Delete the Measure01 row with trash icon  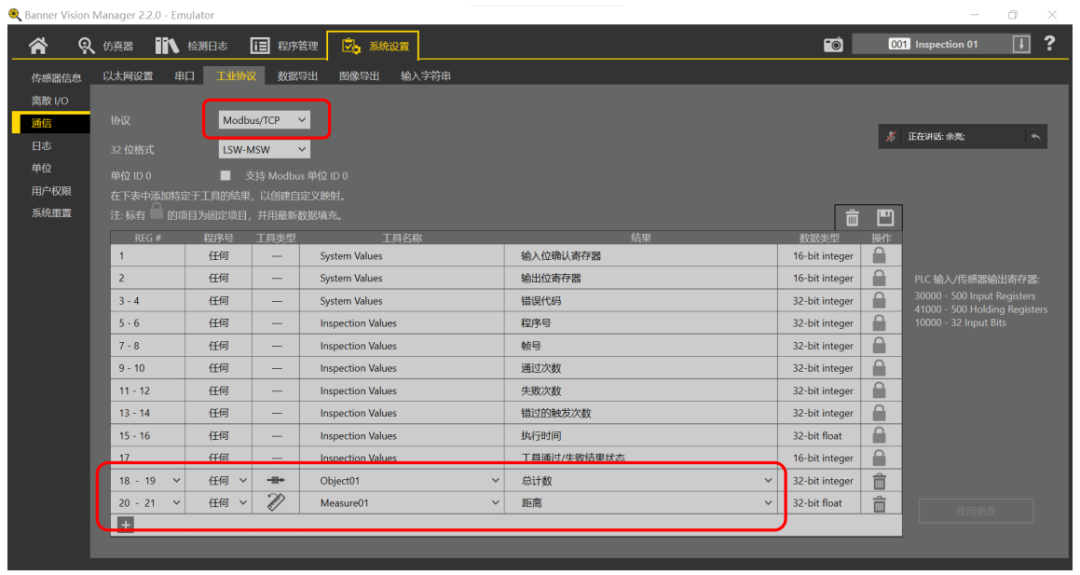click(879, 503)
